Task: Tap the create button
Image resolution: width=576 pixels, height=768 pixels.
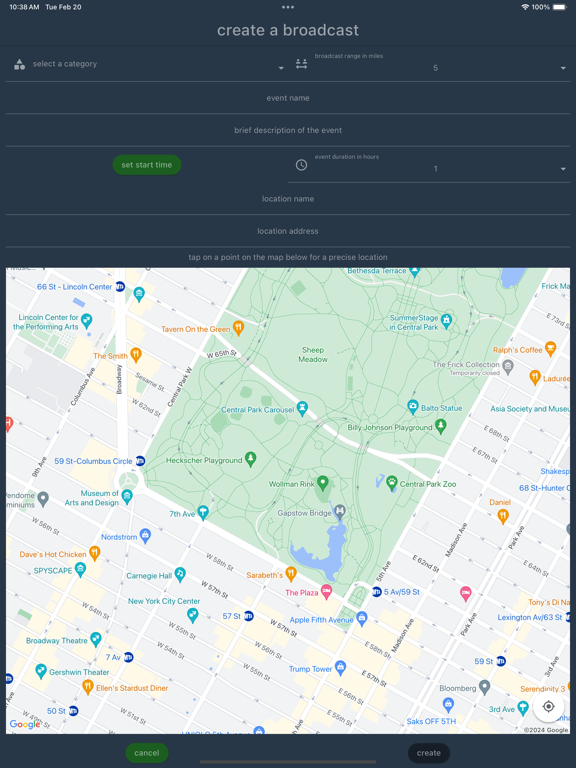Action: click(x=429, y=753)
